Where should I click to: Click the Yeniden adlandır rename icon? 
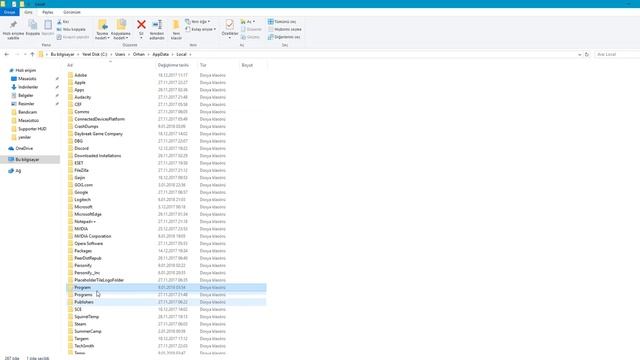click(157, 24)
